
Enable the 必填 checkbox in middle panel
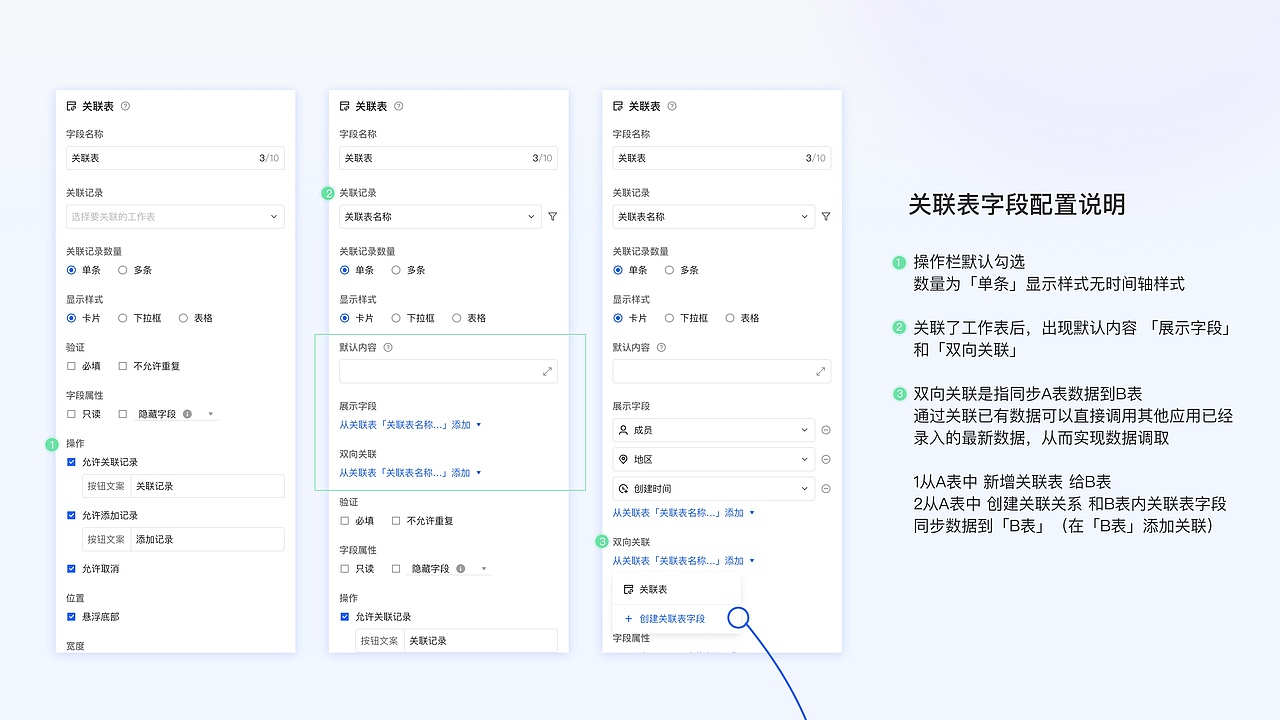[x=344, y=520]
